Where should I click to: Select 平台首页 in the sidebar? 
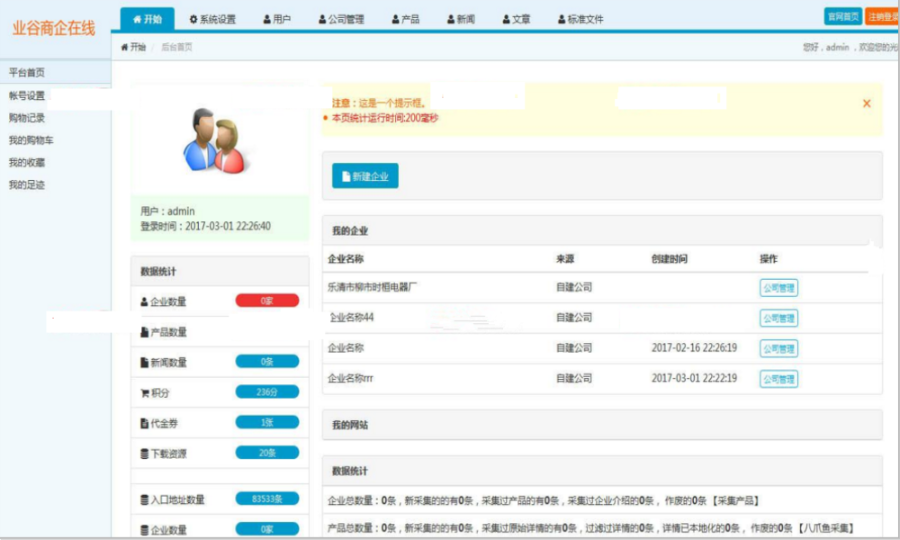(x=56, y=72)
